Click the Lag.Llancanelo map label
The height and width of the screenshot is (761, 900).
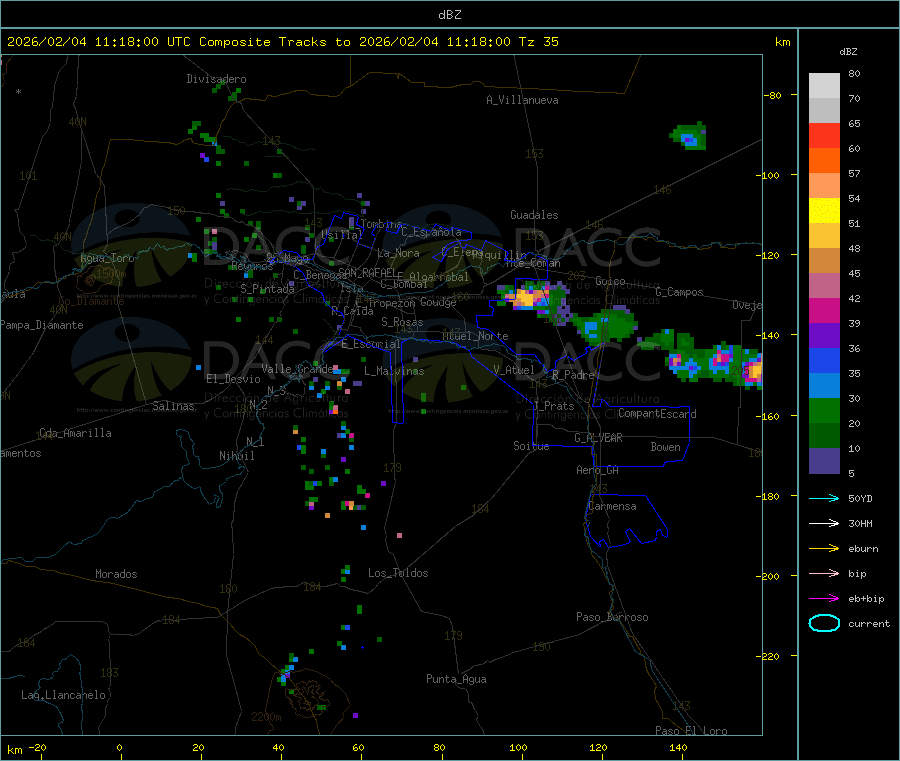point(63,695)
